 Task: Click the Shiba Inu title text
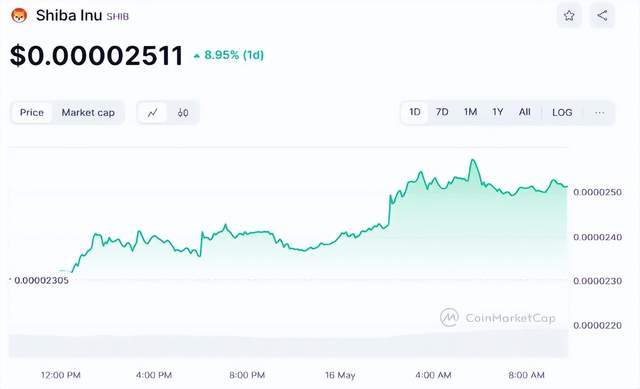[x=69, y=16]
